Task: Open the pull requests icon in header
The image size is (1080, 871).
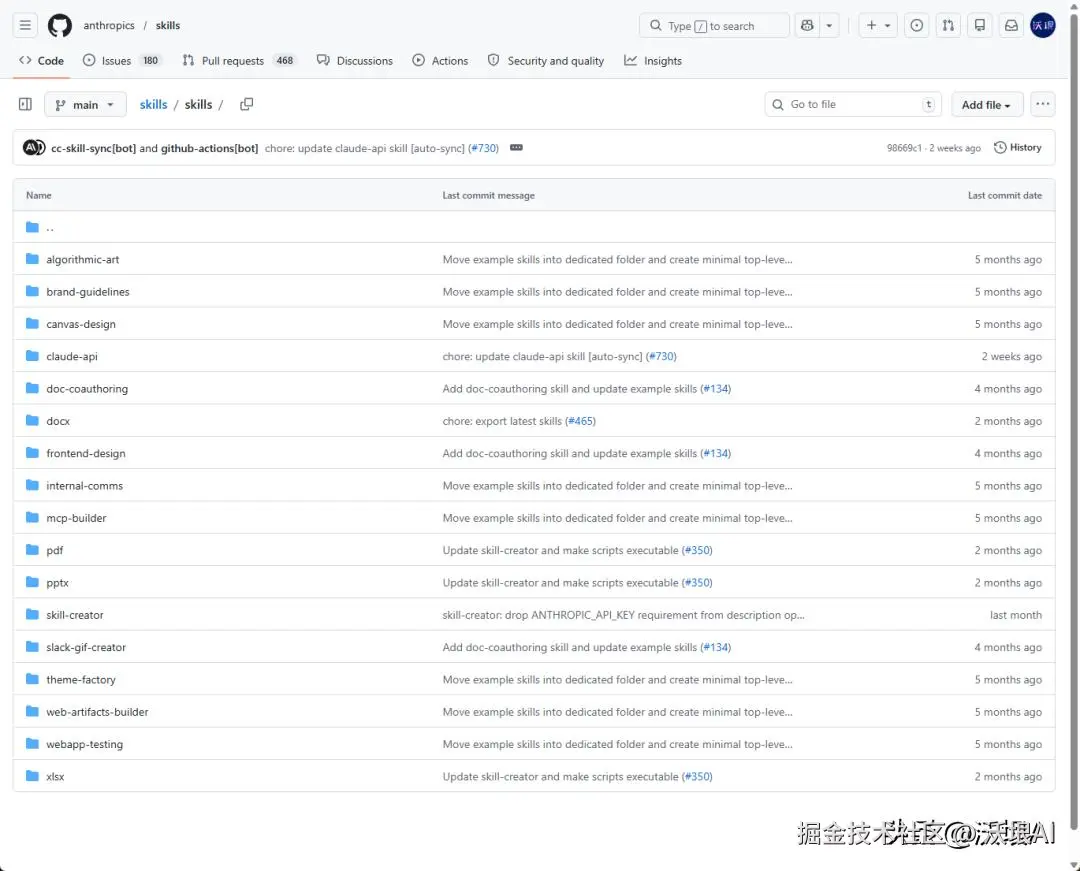Action: tap(948, 25)
